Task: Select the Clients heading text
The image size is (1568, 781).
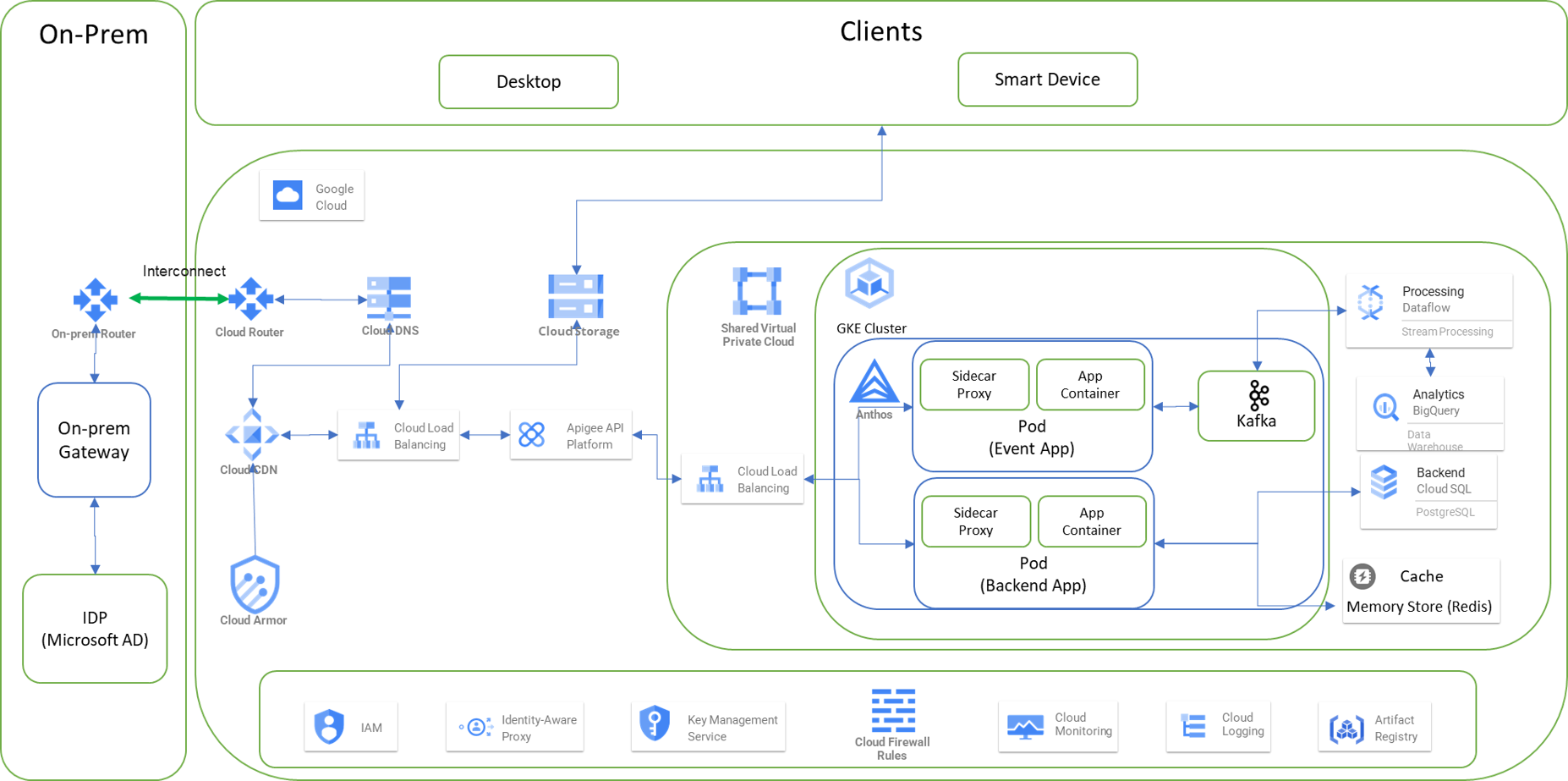Action: coord(880,31)
